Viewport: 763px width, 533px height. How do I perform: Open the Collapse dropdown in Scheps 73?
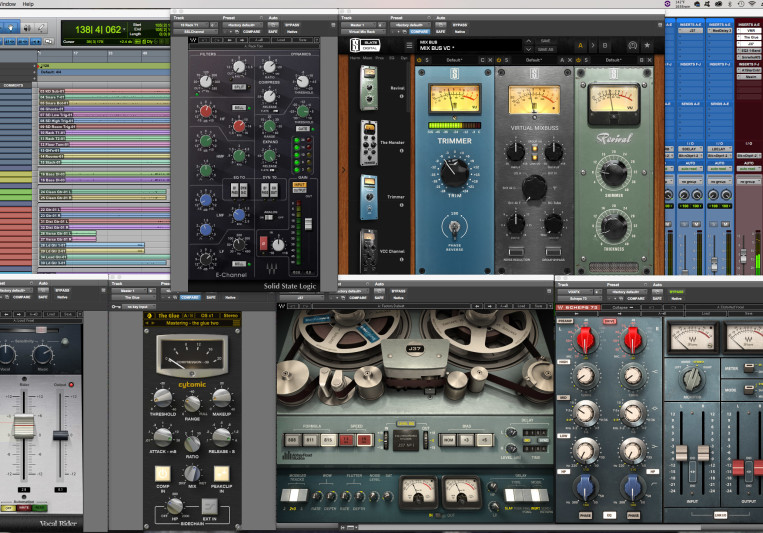point(623,308)
